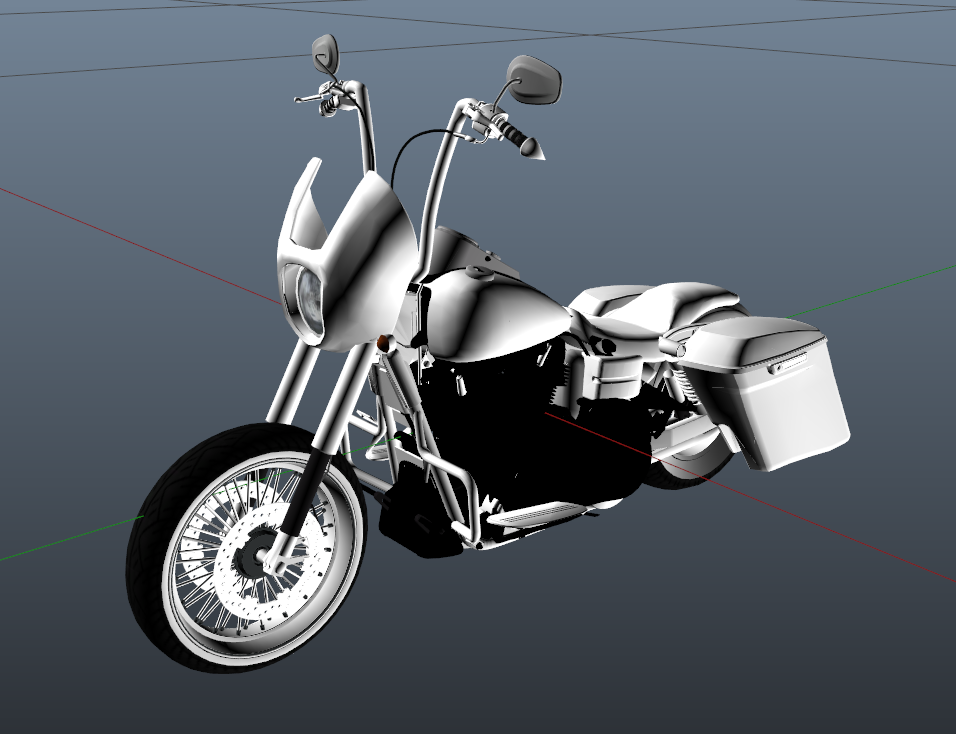Select the taller mirror on far handlebar
The image size is (956, 734).
pos(324,52)
